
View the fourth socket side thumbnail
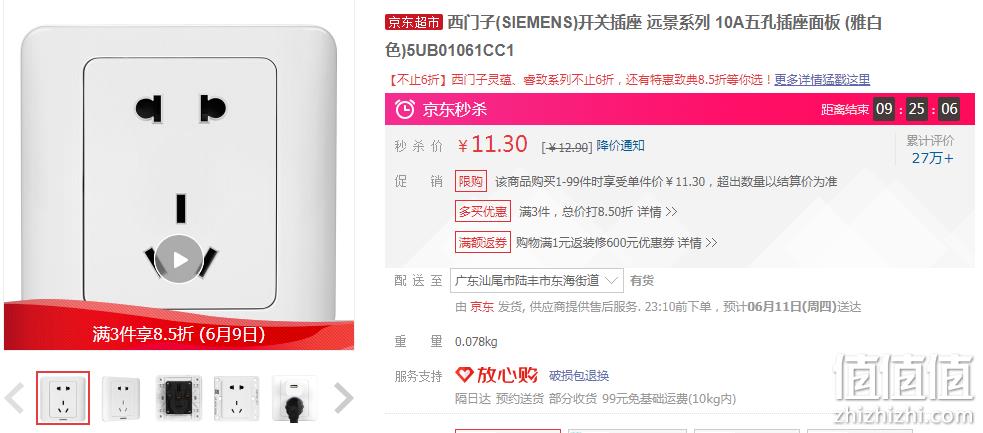(236, 397)
